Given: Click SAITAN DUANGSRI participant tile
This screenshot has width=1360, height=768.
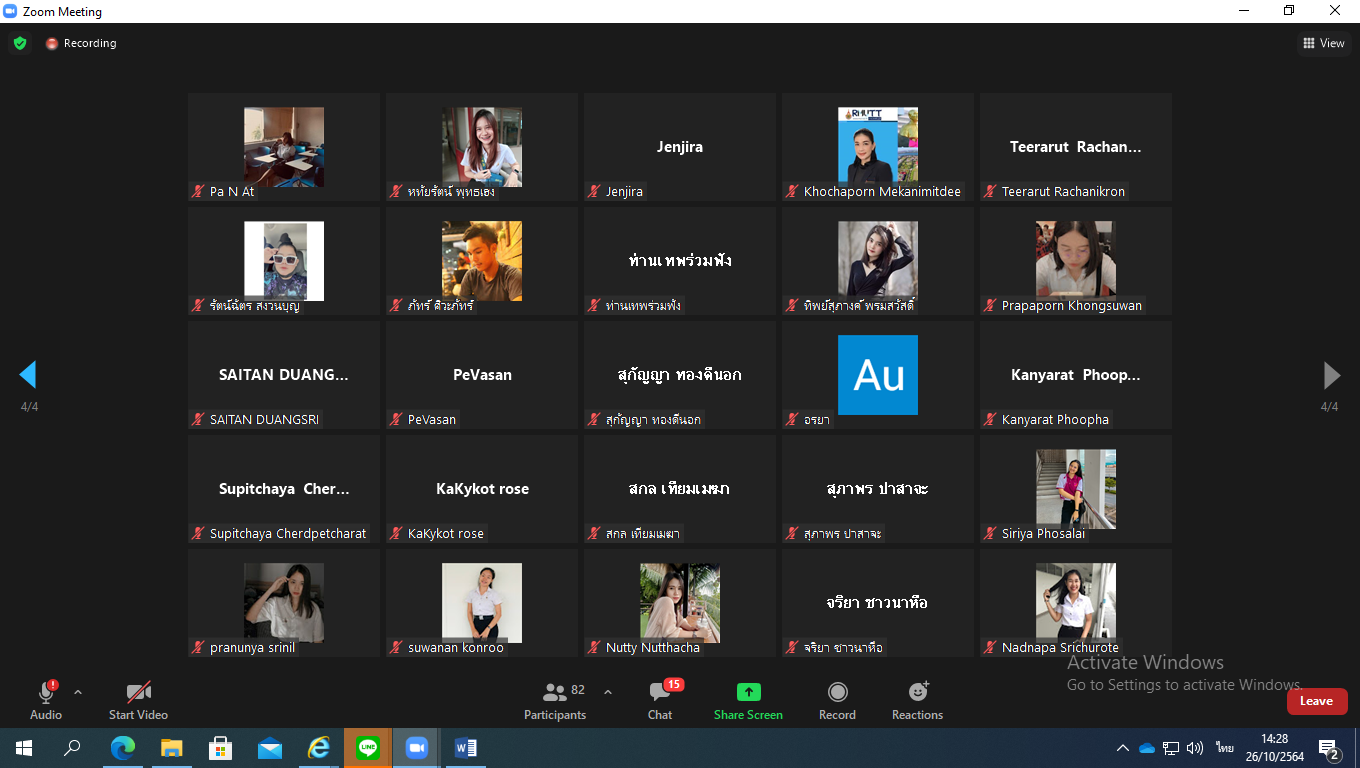Looking at the screenshot, I should click(x=284, y=375).
